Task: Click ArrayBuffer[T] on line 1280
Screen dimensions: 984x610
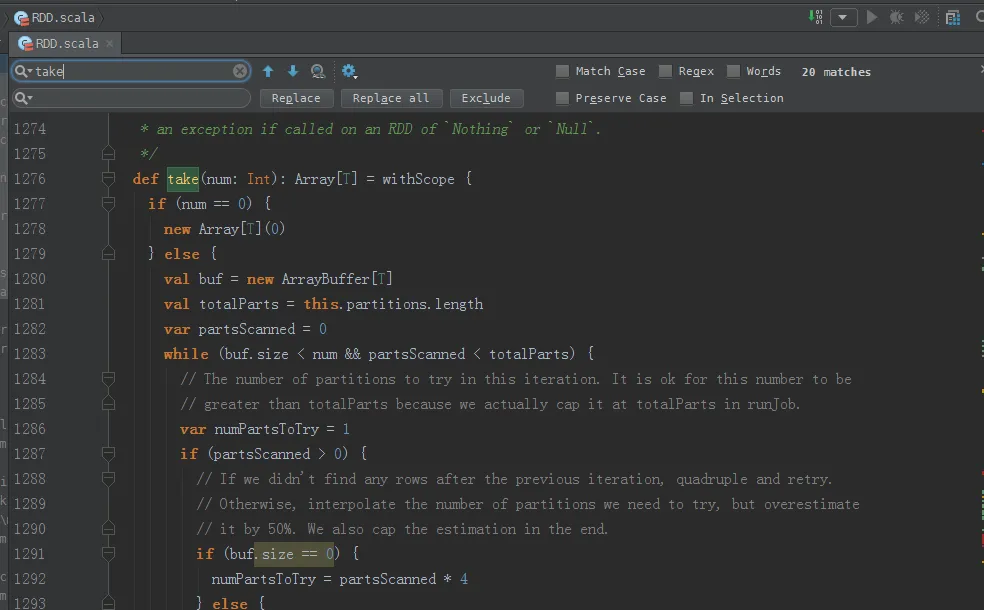Action: [337, 279]
